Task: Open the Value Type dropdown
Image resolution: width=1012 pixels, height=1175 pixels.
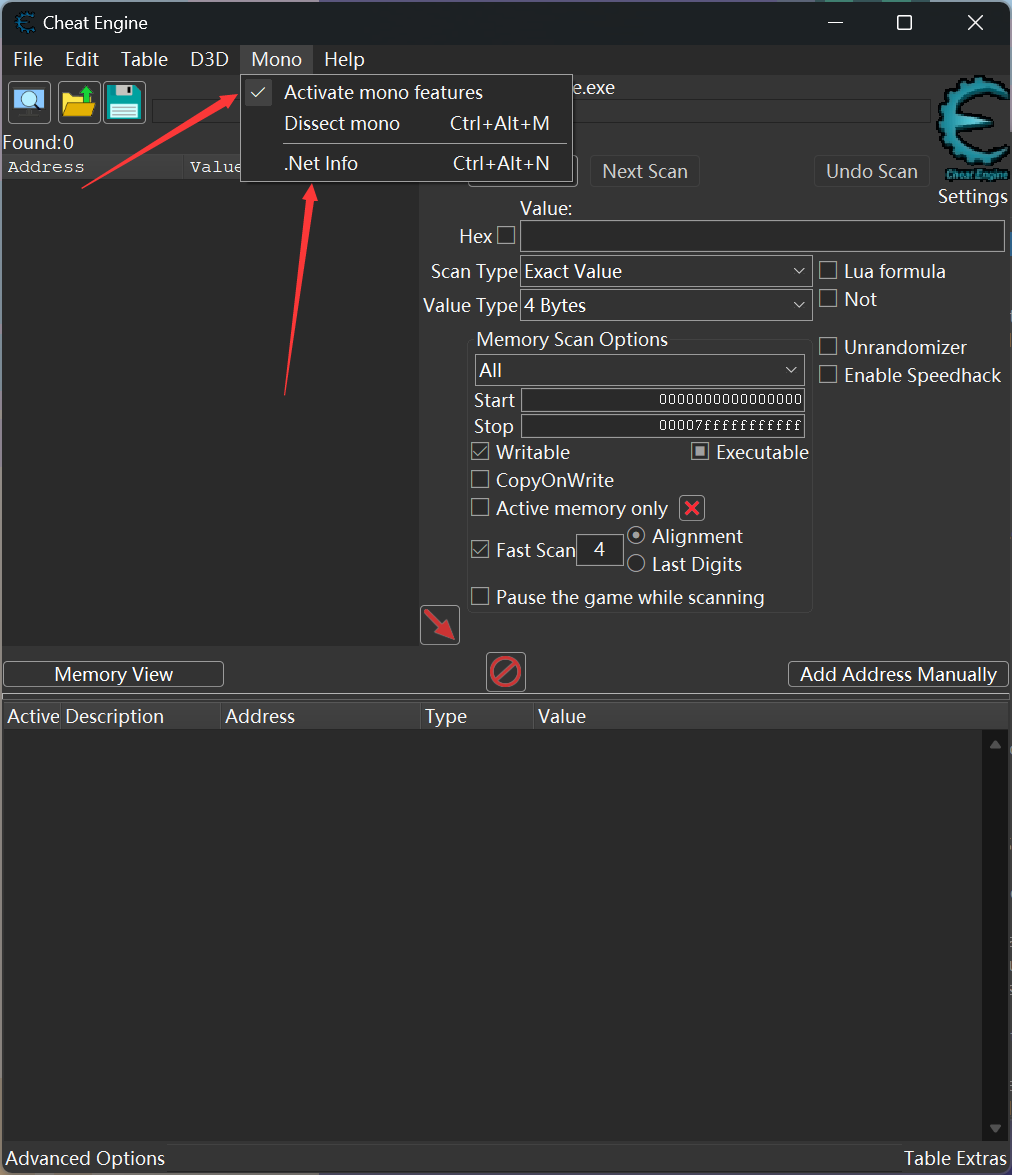Action: click(666, 305)
